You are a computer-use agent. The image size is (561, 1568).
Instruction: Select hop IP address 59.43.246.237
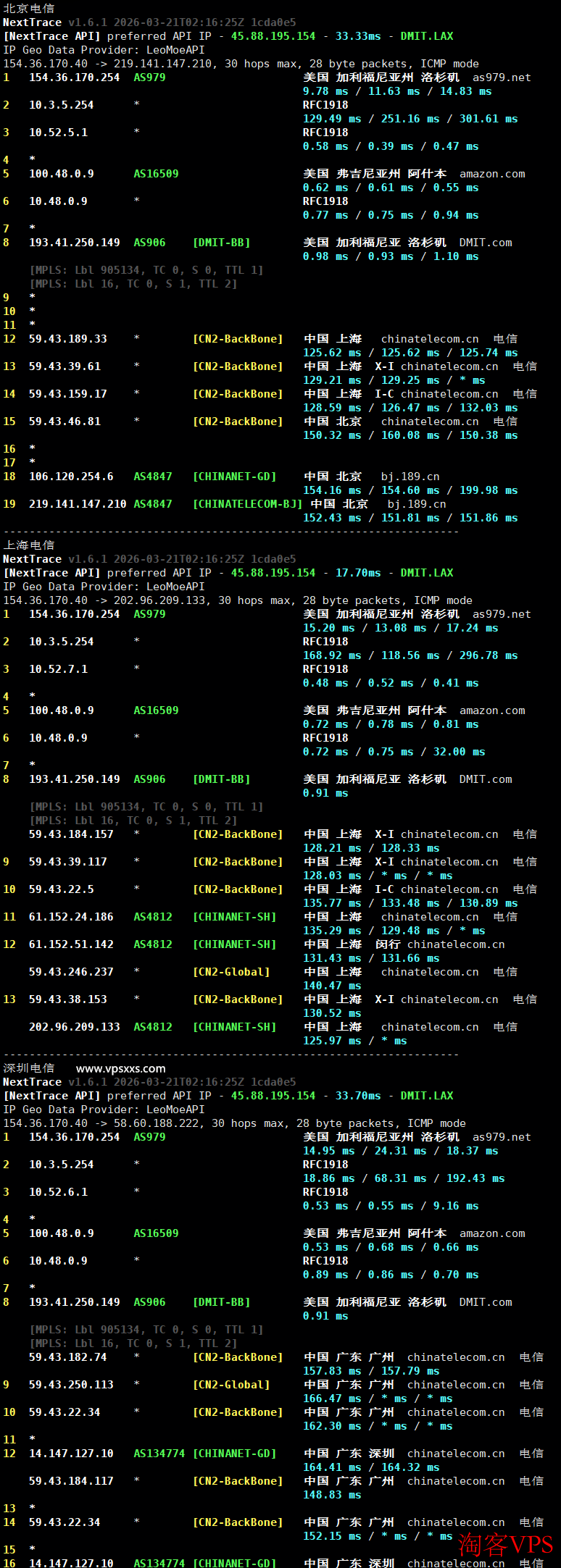71,972
